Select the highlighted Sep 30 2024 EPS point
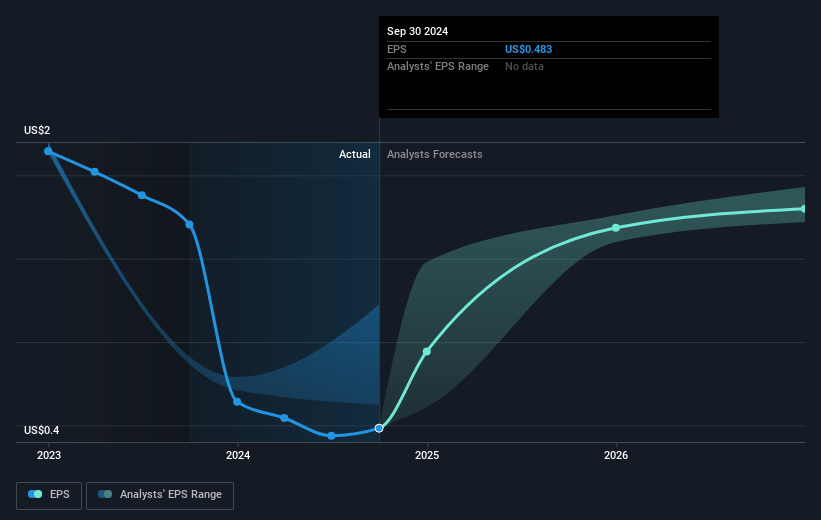The height and width of the screenshot is (520, 821). pos(379,428)
